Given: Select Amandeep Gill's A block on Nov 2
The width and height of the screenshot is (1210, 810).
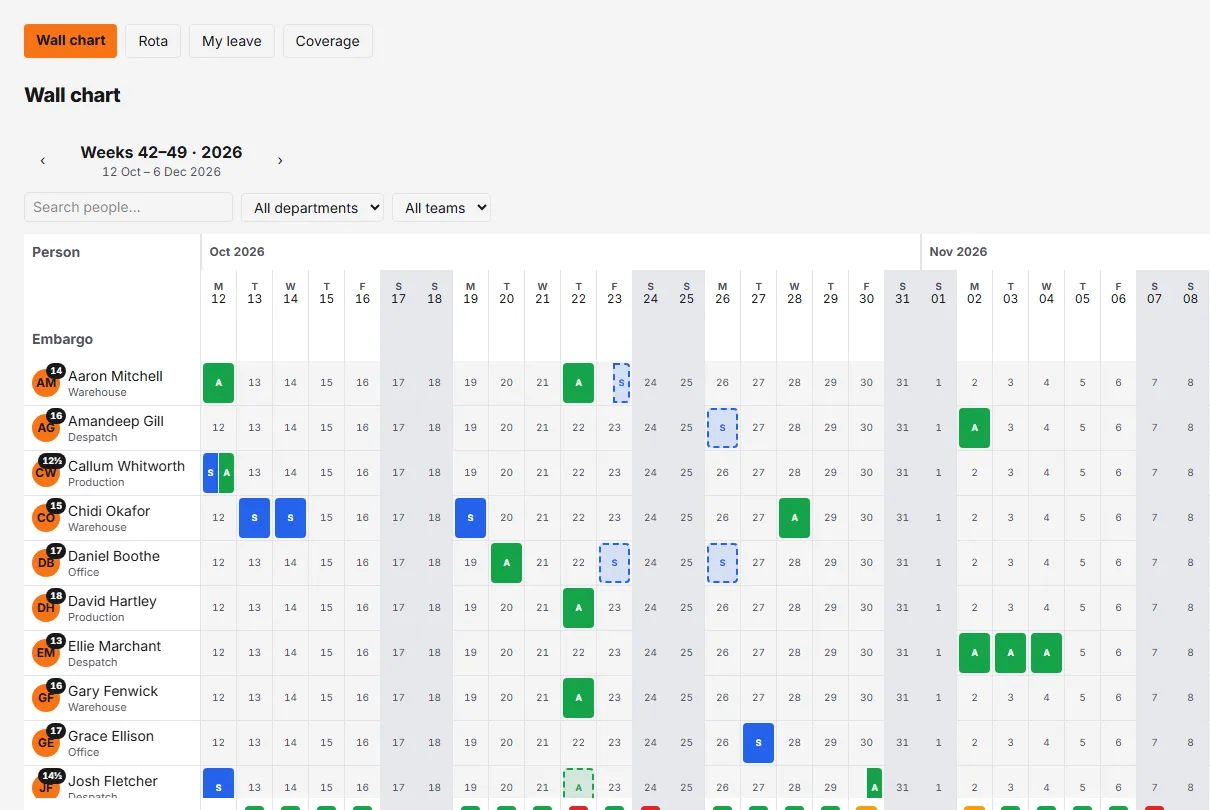Looking at the screenshot, I should (x=975, y=428).
